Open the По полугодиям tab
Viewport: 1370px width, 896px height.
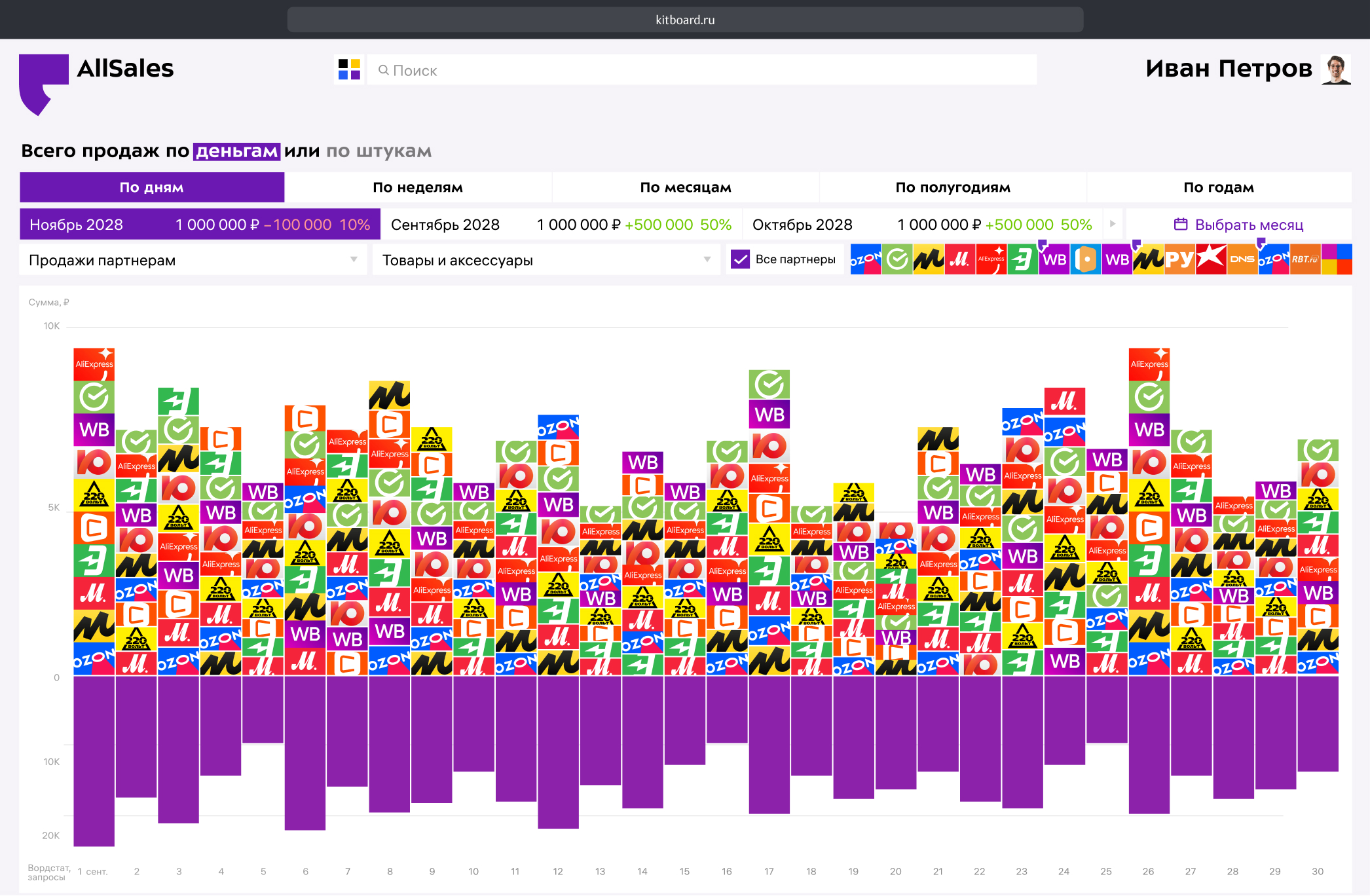(952, 187)
